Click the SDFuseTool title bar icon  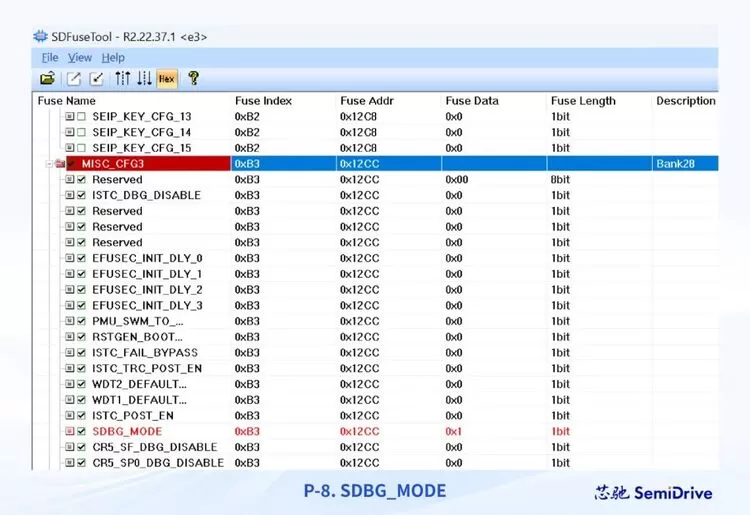coord(40,36)
